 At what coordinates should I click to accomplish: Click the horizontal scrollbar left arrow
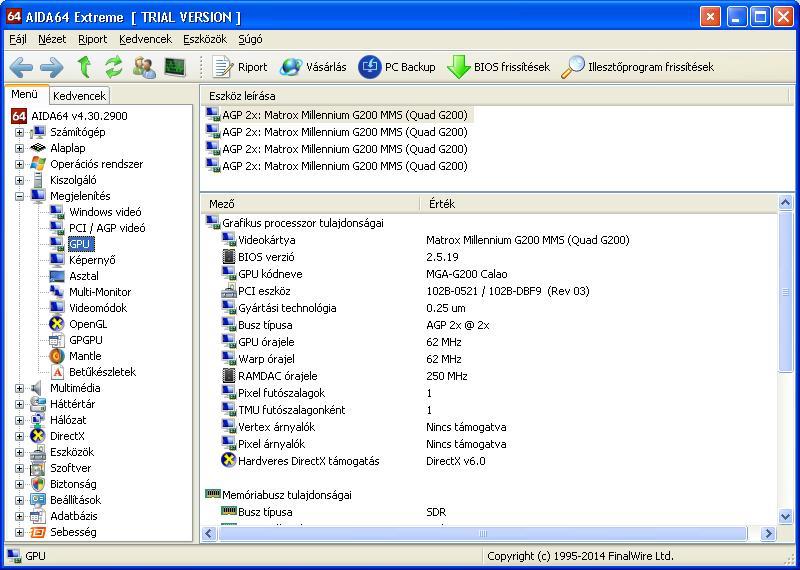(208, 534)
